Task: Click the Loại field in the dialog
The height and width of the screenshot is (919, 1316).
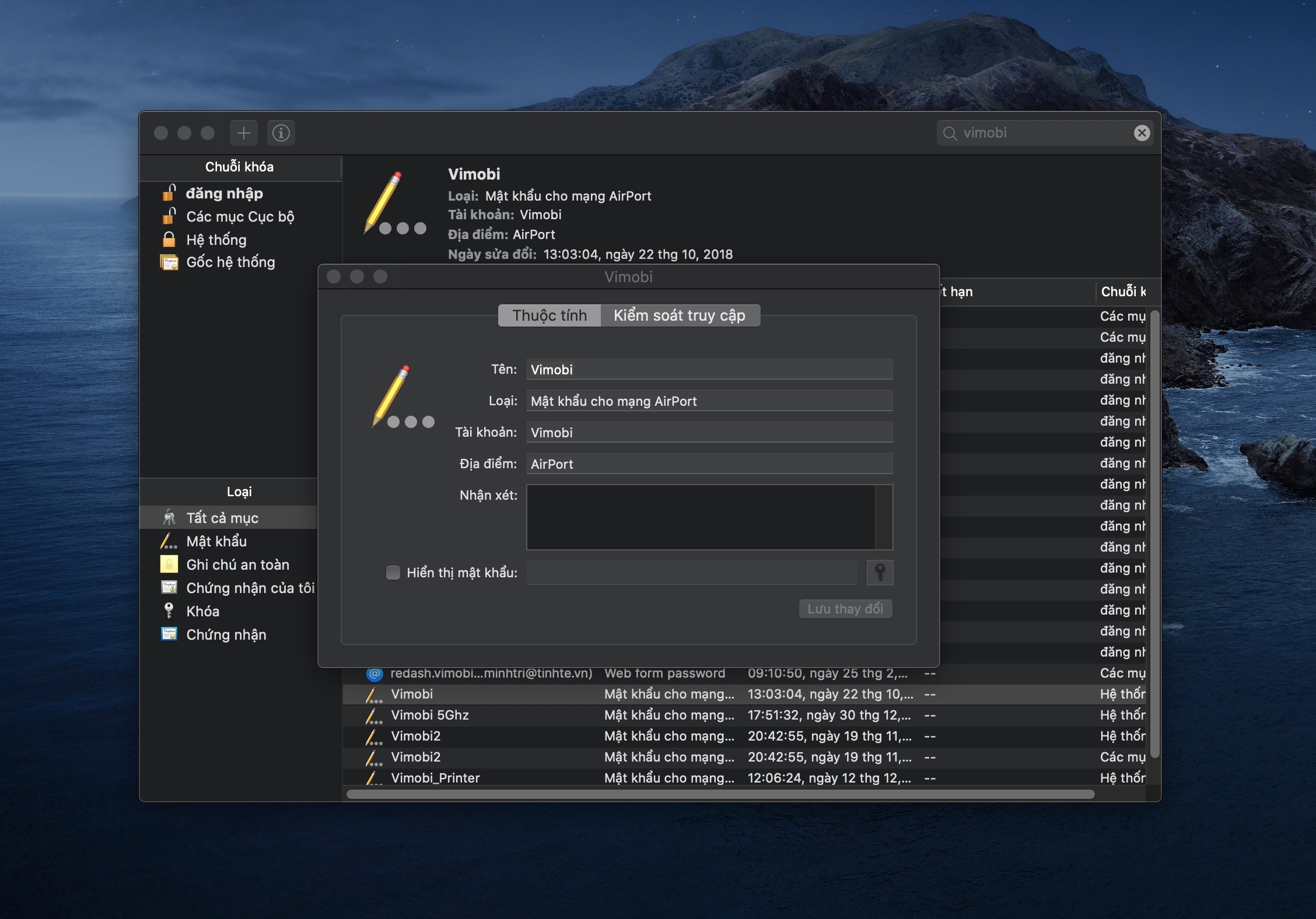Action: click(709, 401)
